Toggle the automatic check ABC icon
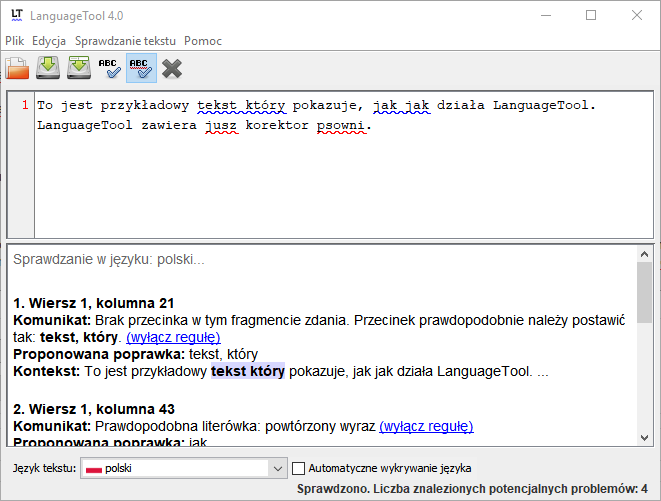This screenshot has height=501, width=661. click(x=141, y=68)
